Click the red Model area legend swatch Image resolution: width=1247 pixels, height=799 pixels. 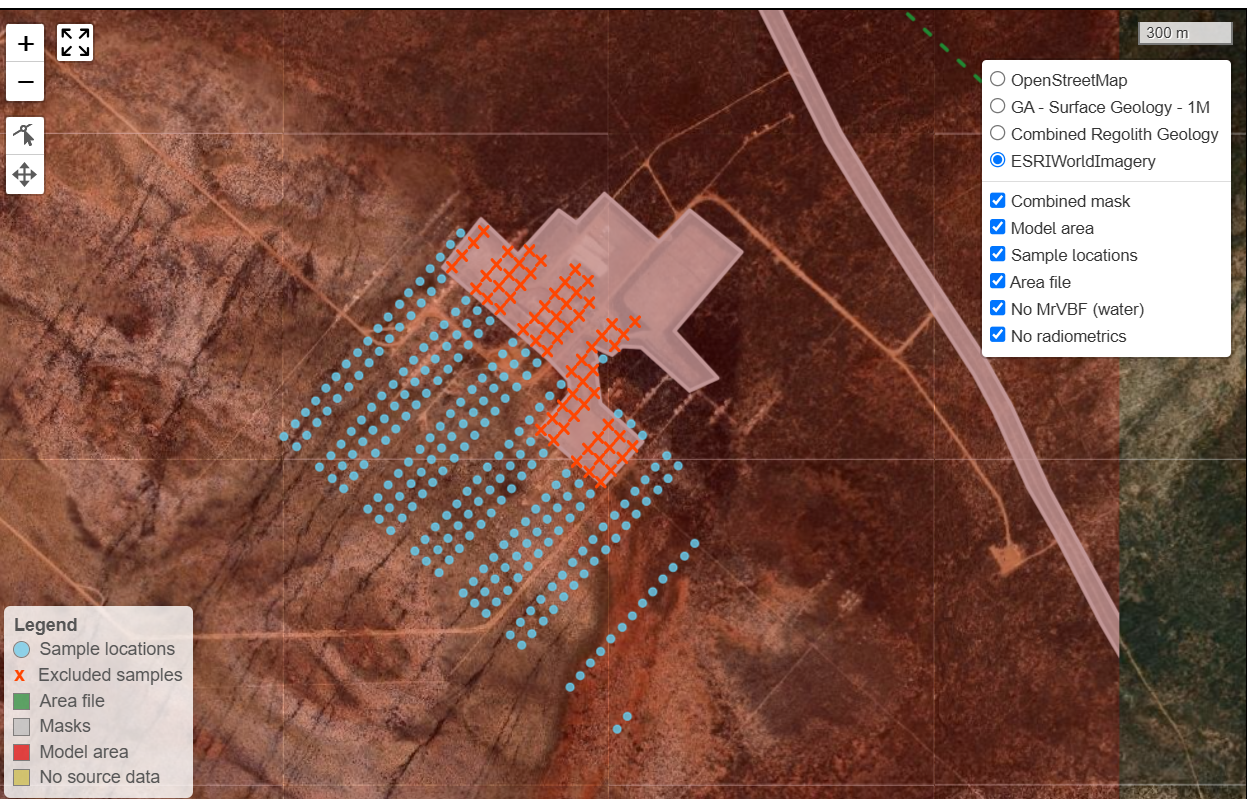22,752
